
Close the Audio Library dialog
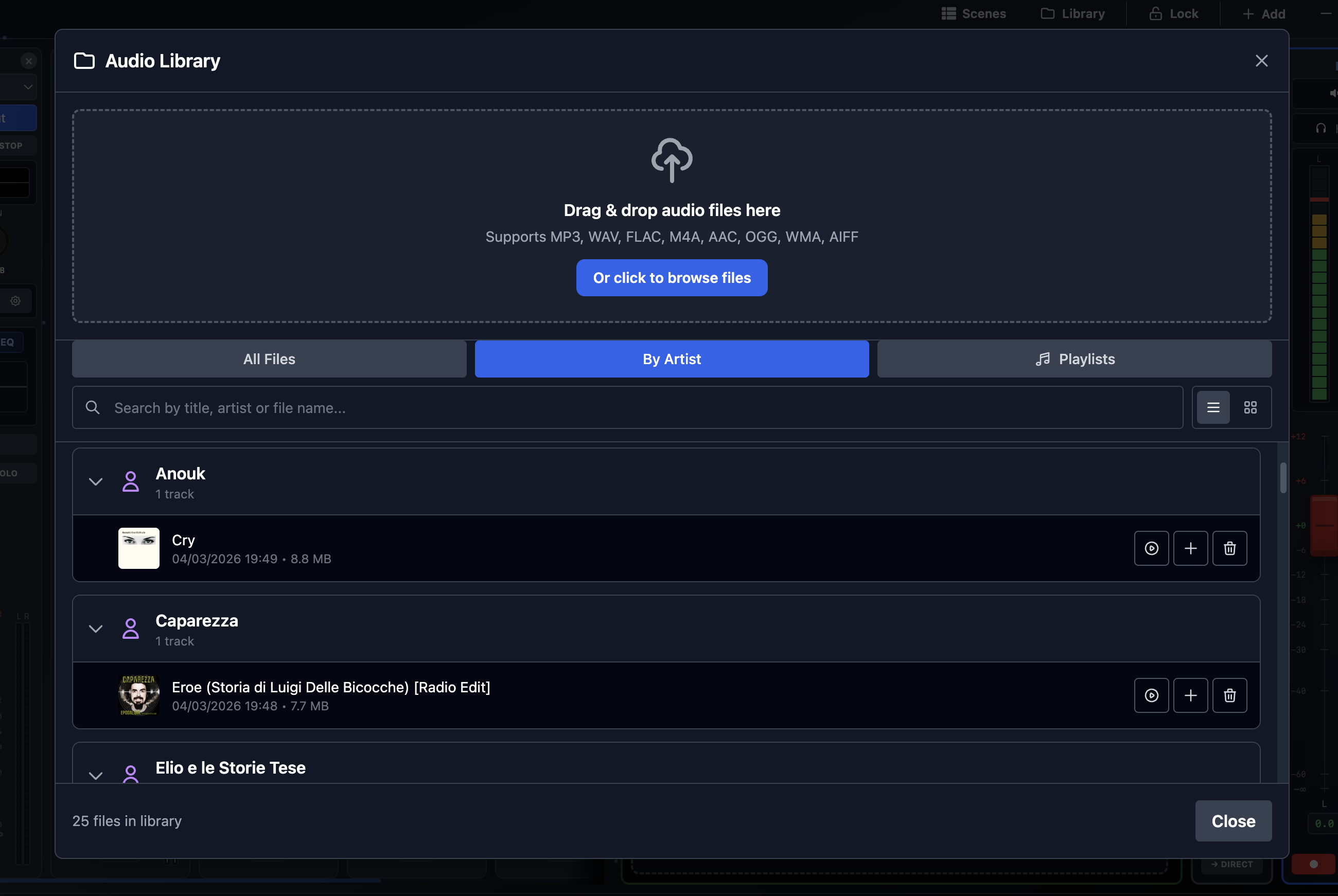click(1261, 61)
